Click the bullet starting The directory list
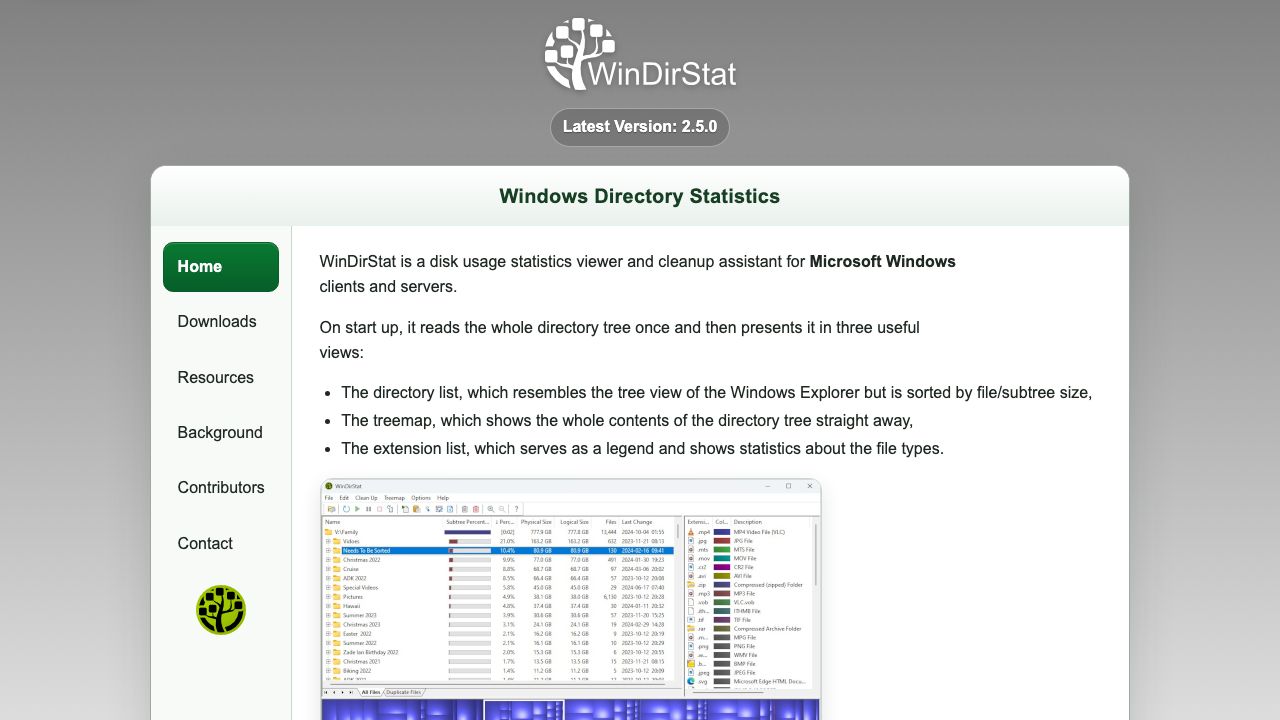The height and width of the screenshot is (720, 1280). (716, 392)
